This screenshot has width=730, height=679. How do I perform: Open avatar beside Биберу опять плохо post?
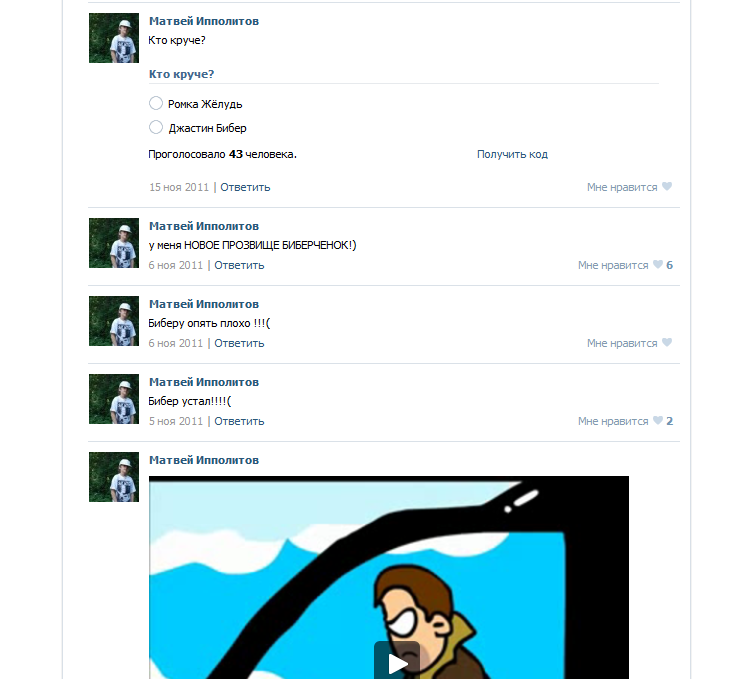coord(114,321)
